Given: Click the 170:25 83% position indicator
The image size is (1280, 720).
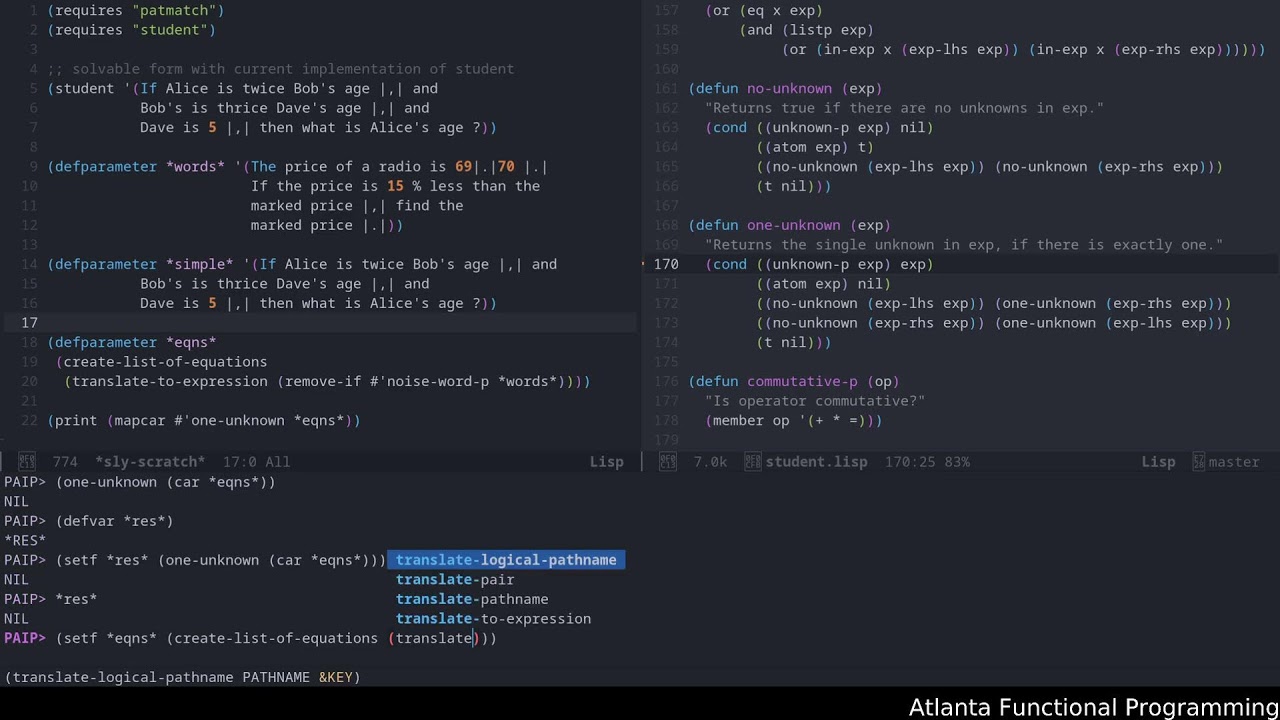Looking at the screenshot, I should [927, 462].
